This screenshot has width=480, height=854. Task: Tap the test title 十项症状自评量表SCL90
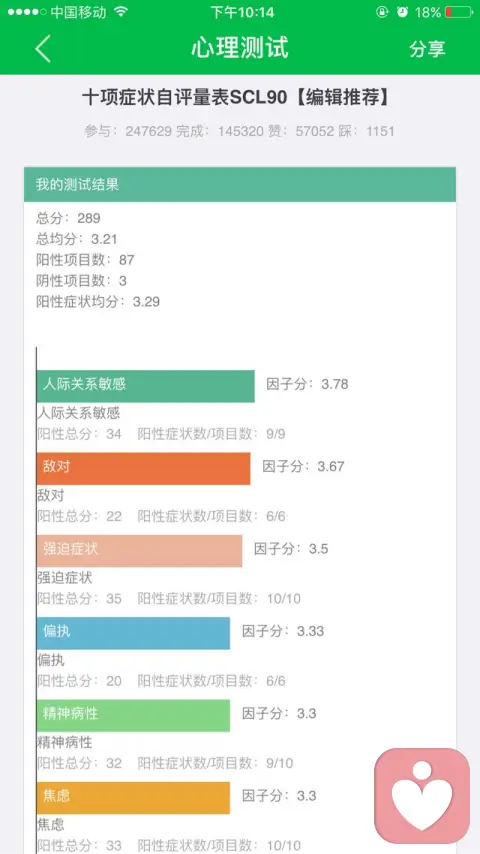pyautogui.click(x=184, y=98)
